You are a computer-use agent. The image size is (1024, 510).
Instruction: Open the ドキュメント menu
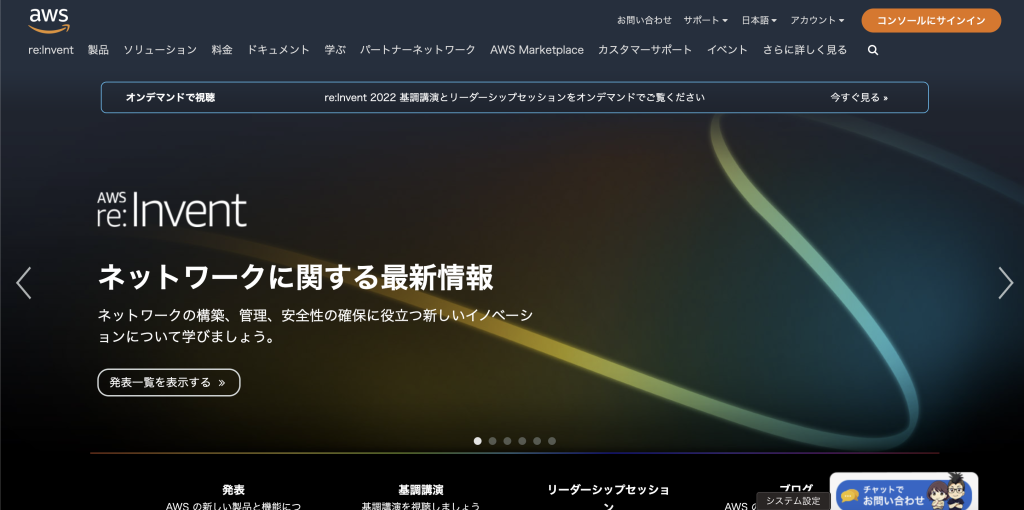pyautogui.click(x=278, y=50)
